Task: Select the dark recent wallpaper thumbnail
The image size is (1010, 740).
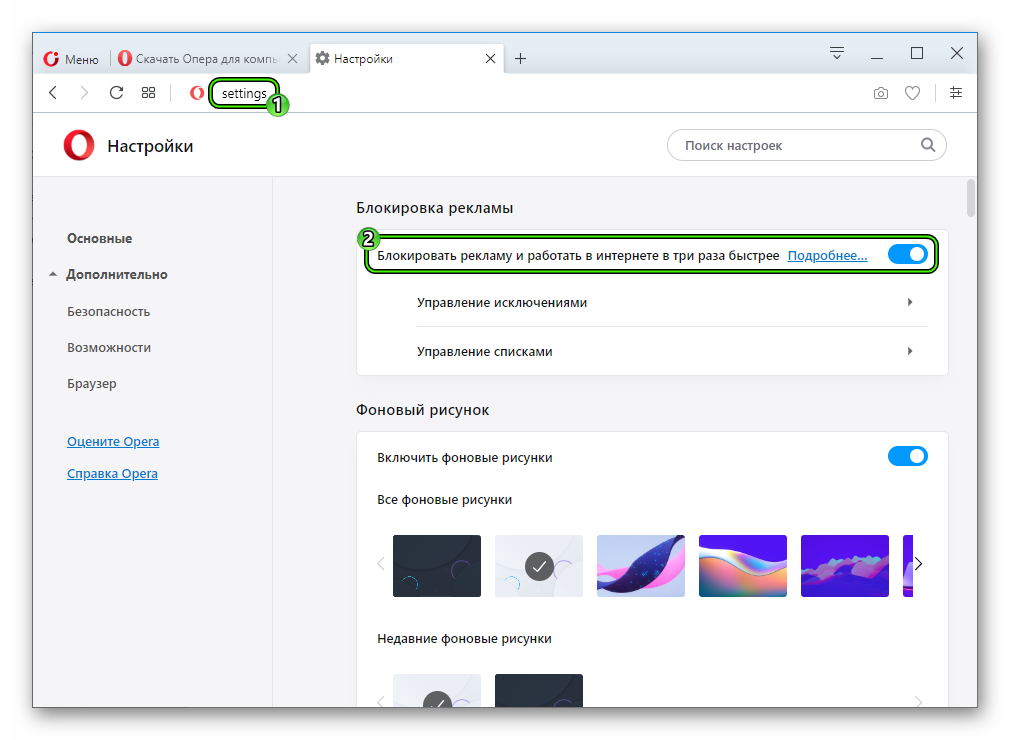Action: (538, 691)
